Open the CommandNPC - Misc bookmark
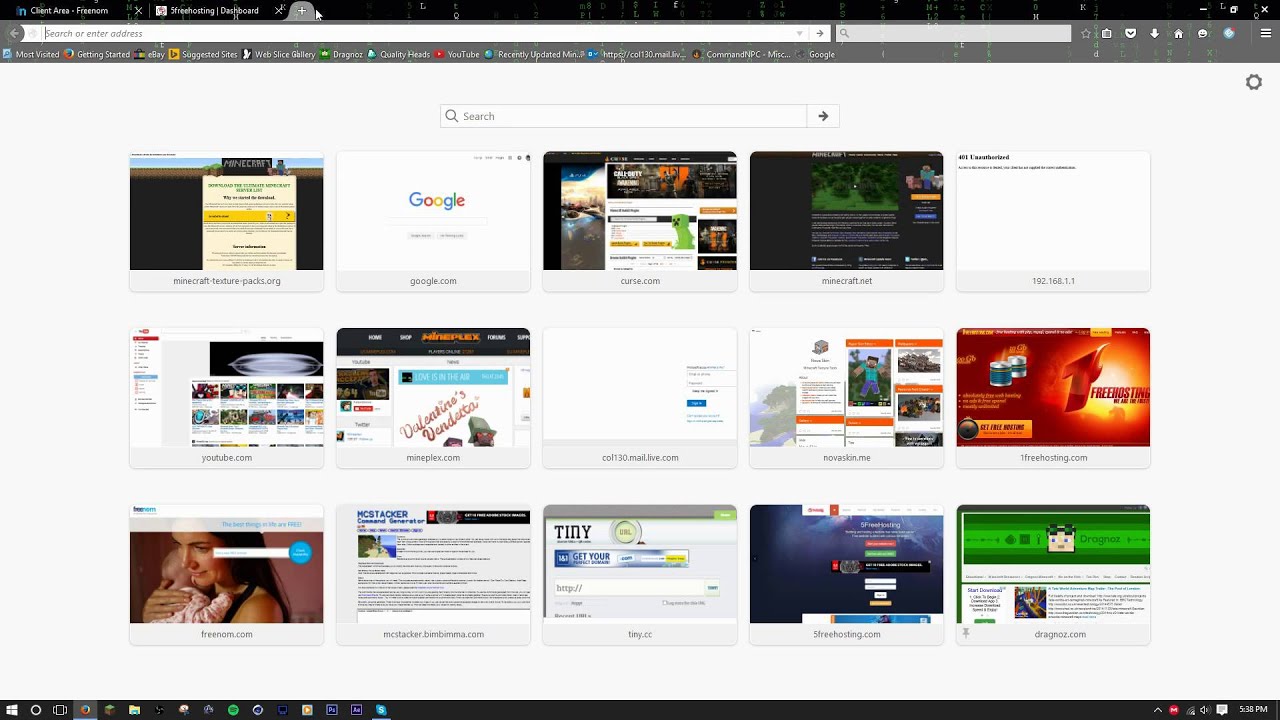The height and width of the screenshot is (720, 1280). tap(741, 55)
